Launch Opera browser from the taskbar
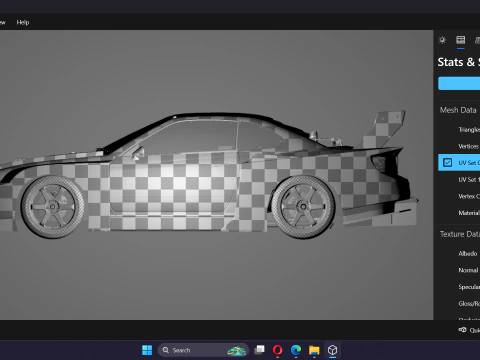Screen dimensions: 480x360 tap(277, 350)
